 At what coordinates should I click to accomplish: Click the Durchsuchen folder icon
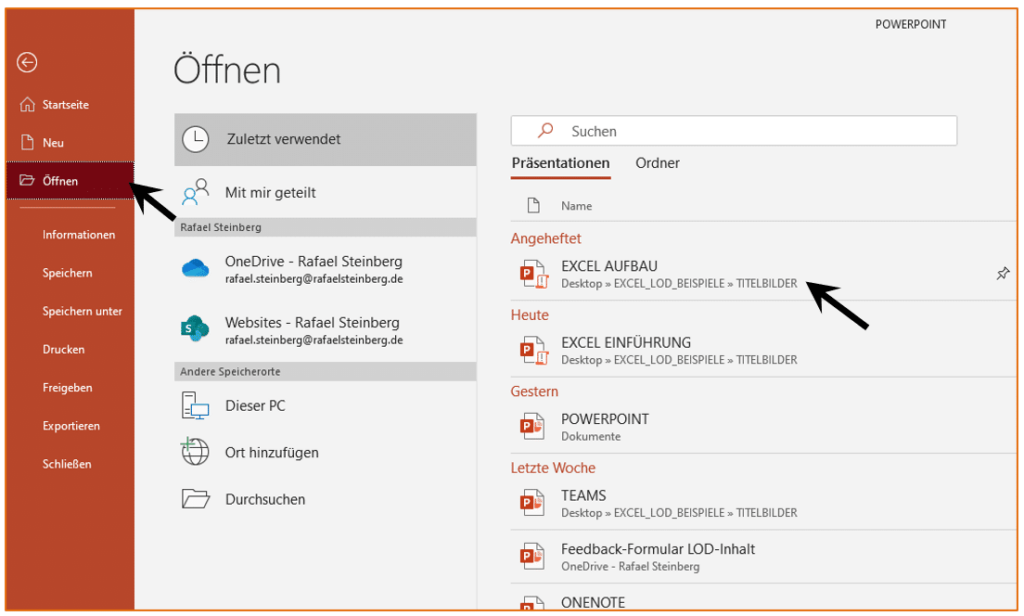(x=195, y=499)
